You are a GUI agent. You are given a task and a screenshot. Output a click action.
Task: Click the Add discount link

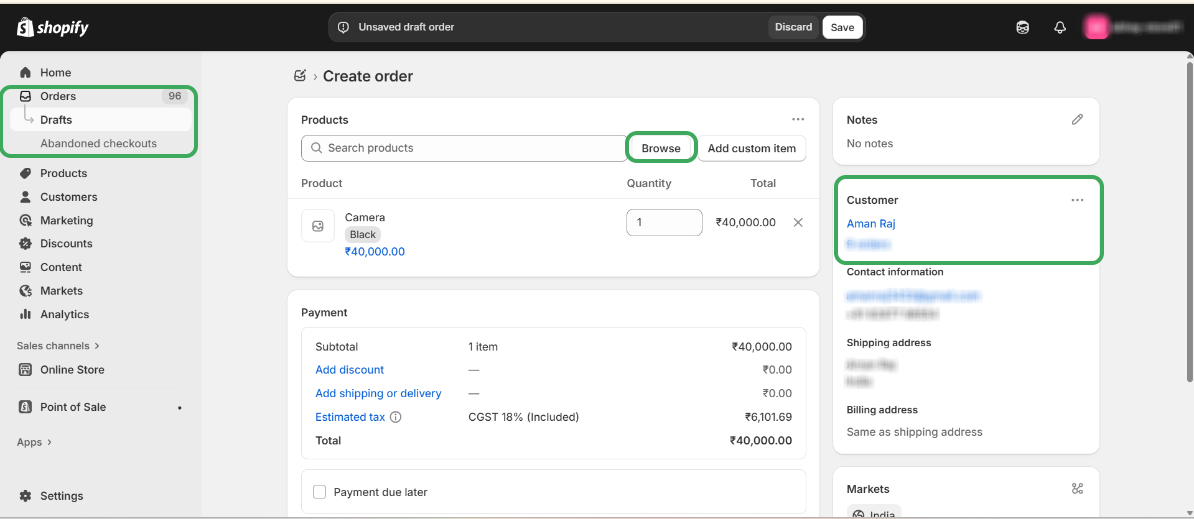click(x=349, y=370)
